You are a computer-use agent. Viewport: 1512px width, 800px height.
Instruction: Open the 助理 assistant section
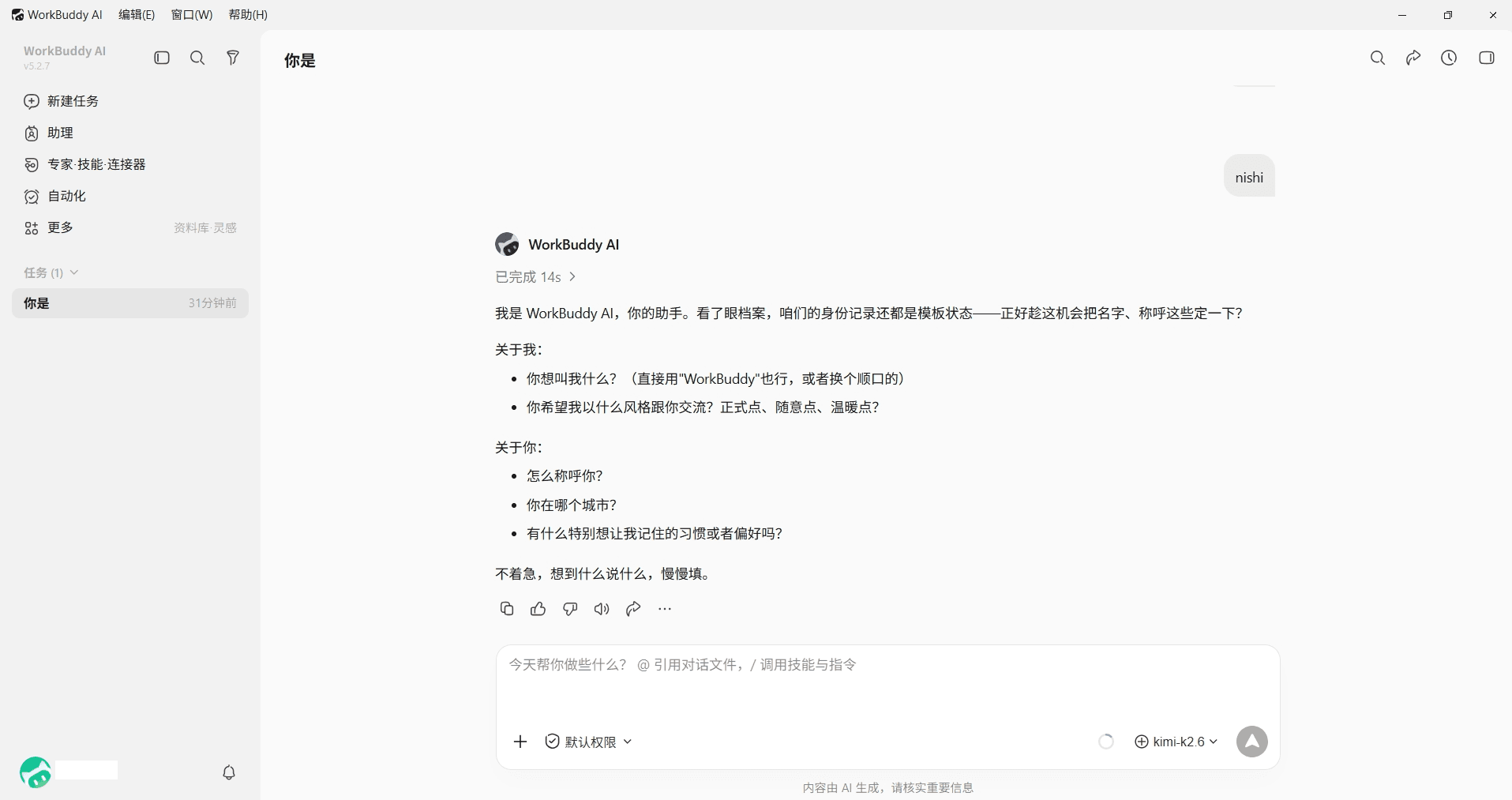(130, 133)
